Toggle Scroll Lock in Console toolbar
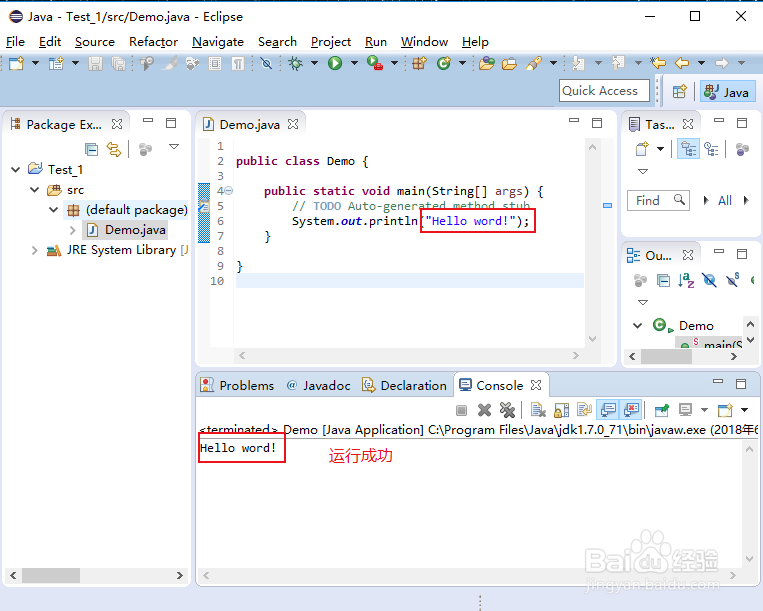Viewport: 763px width, 611px height. [561, 410]
